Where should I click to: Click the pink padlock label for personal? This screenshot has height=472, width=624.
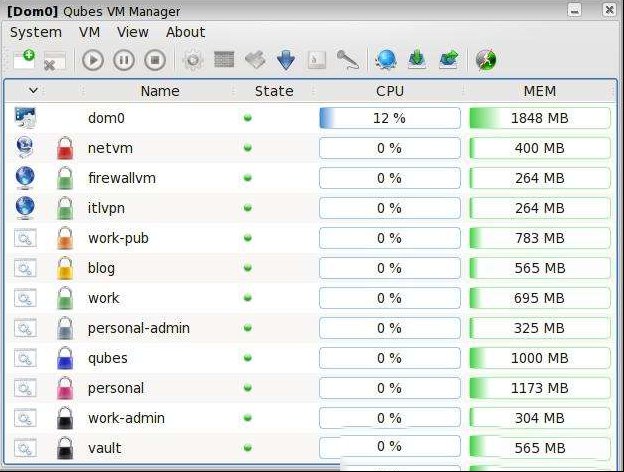click(x=65, y=388)
